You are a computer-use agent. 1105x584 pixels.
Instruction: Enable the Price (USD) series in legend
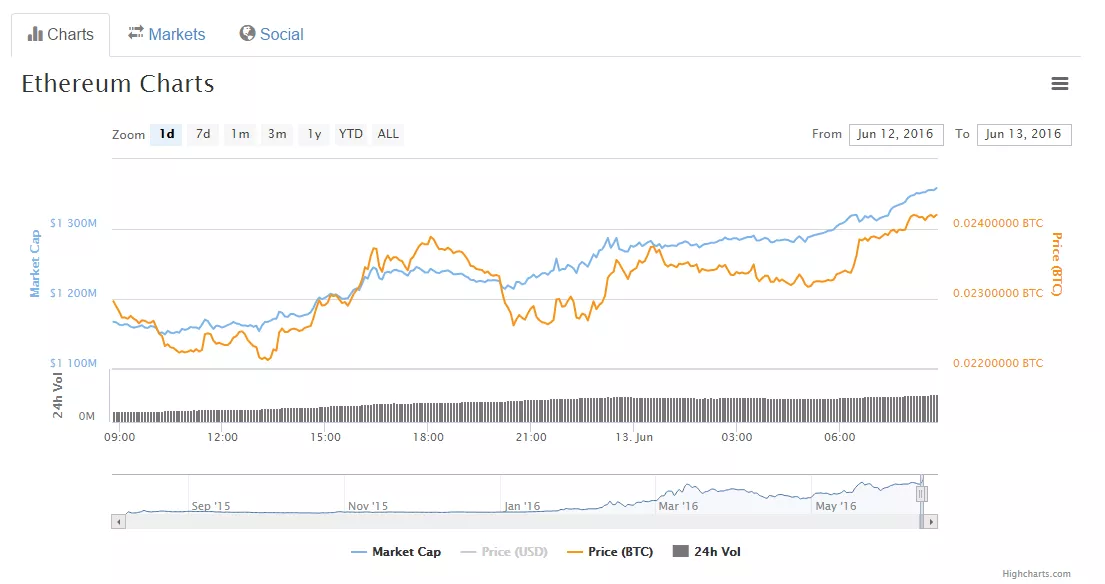pos(503,551)
